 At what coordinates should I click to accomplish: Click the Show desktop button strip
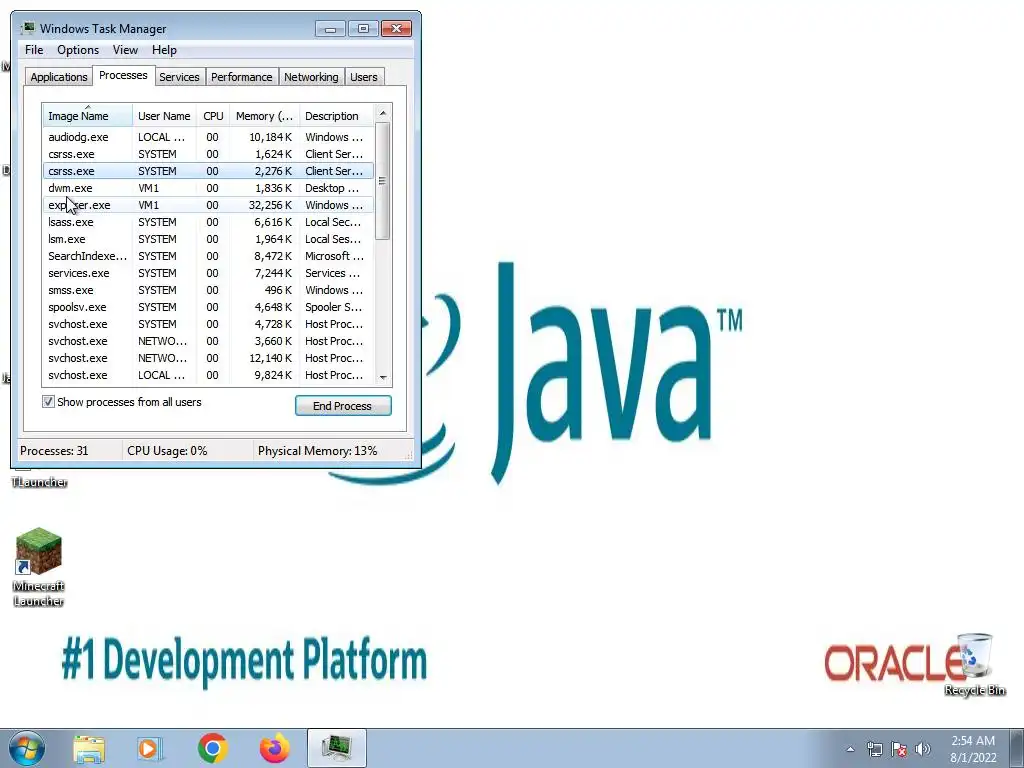(1017, 748)
